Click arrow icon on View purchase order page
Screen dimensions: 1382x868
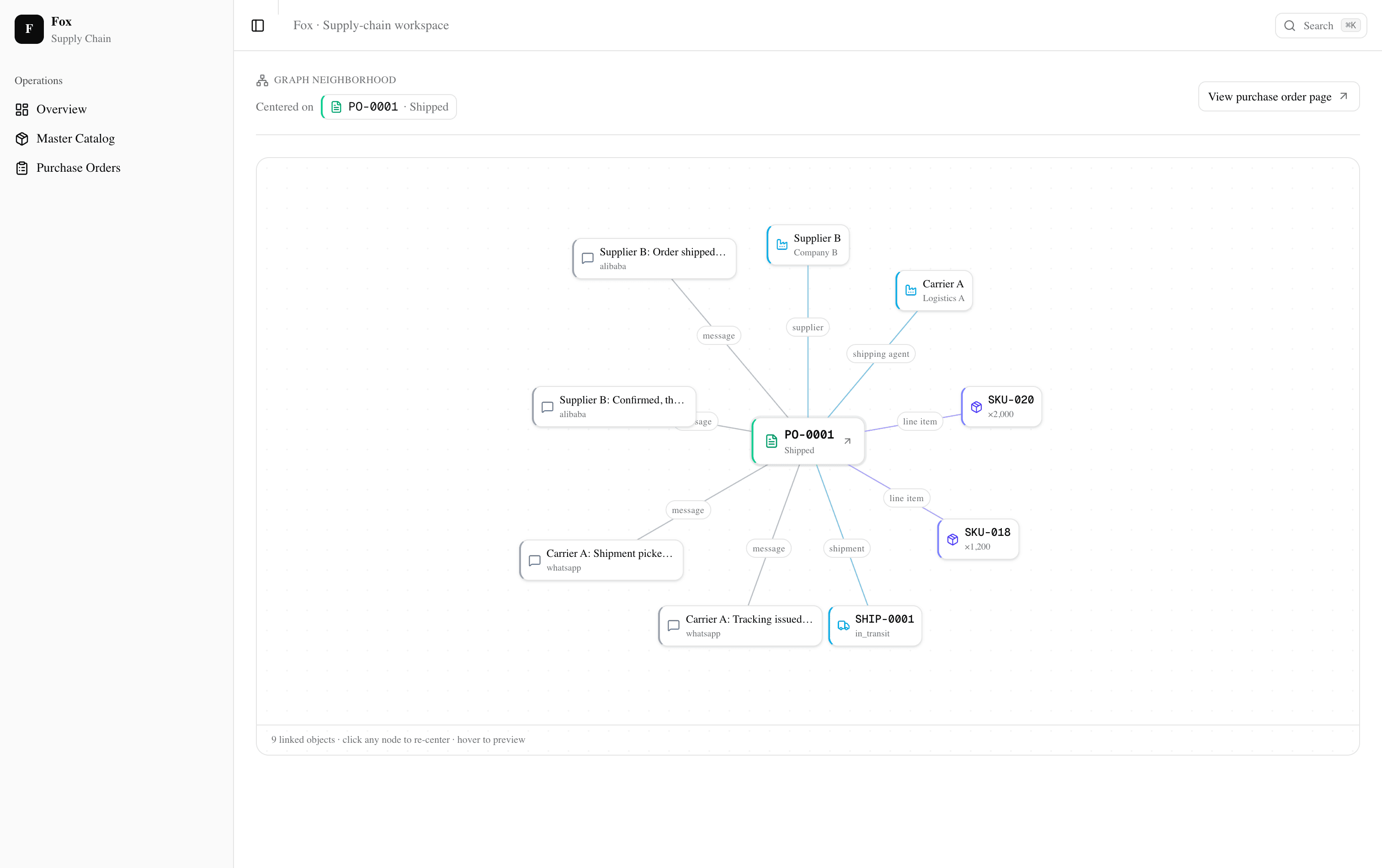click(x=1344, y=96)
